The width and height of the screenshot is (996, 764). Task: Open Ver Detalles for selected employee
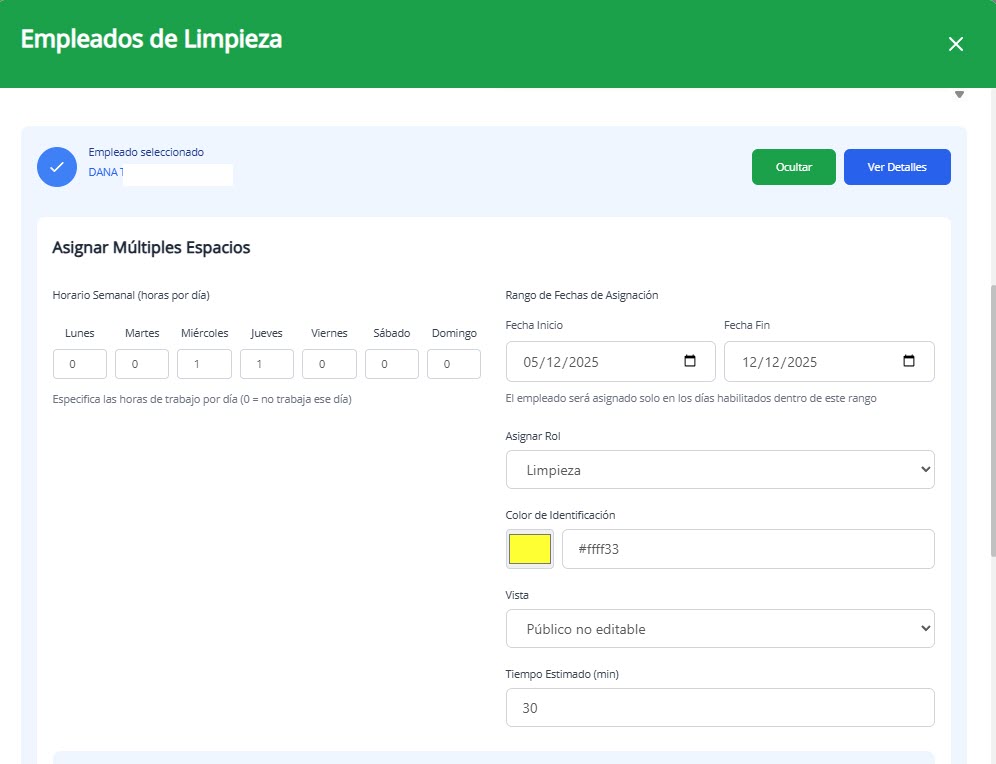point(896,167)
